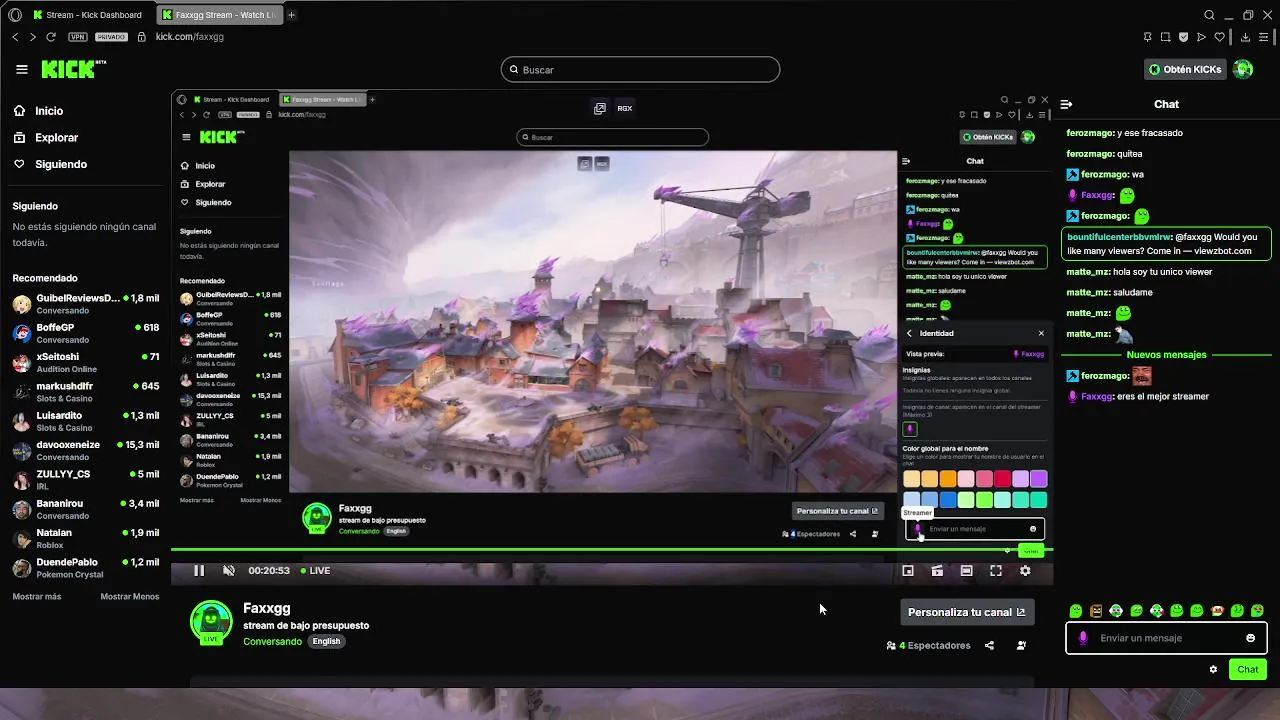Open a new tab with plus icon

[291, 15]
